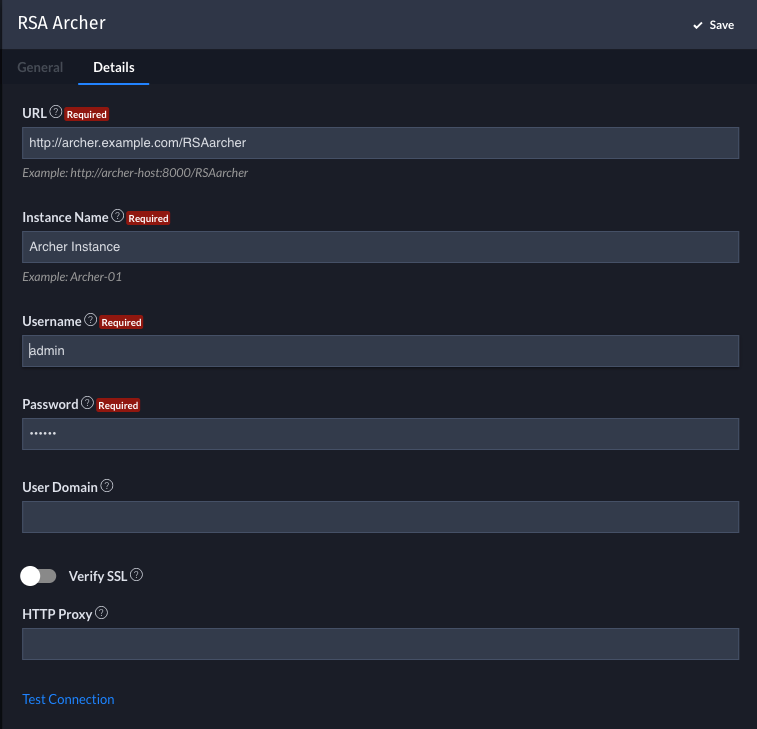Image resolution: width=757 pixels, height=729 pixels.
Task: Click the empty HTTP Proxy field
Action: click(x=380, y=644)
